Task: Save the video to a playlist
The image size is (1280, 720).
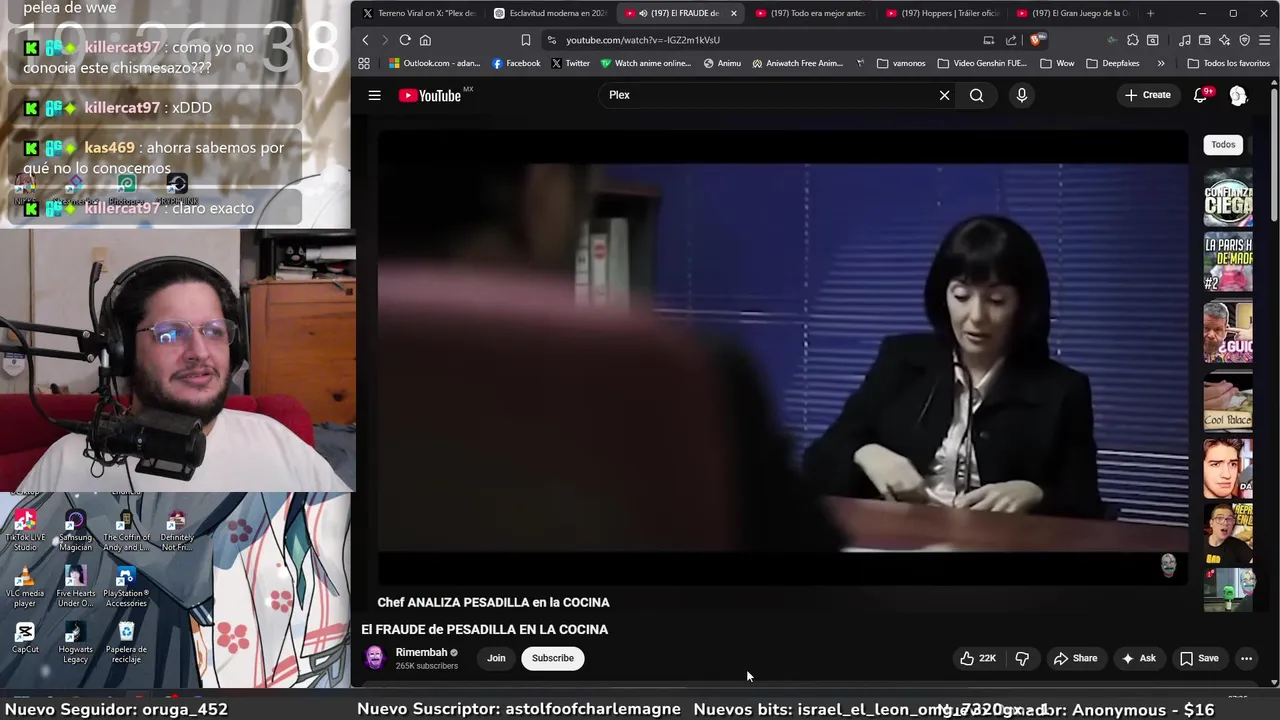Action: pyautogui.click(x=1199, y=658)
